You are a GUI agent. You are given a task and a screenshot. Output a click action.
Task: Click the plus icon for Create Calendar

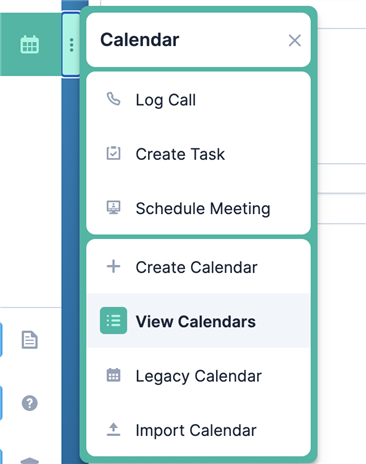[x=113, y=267]
